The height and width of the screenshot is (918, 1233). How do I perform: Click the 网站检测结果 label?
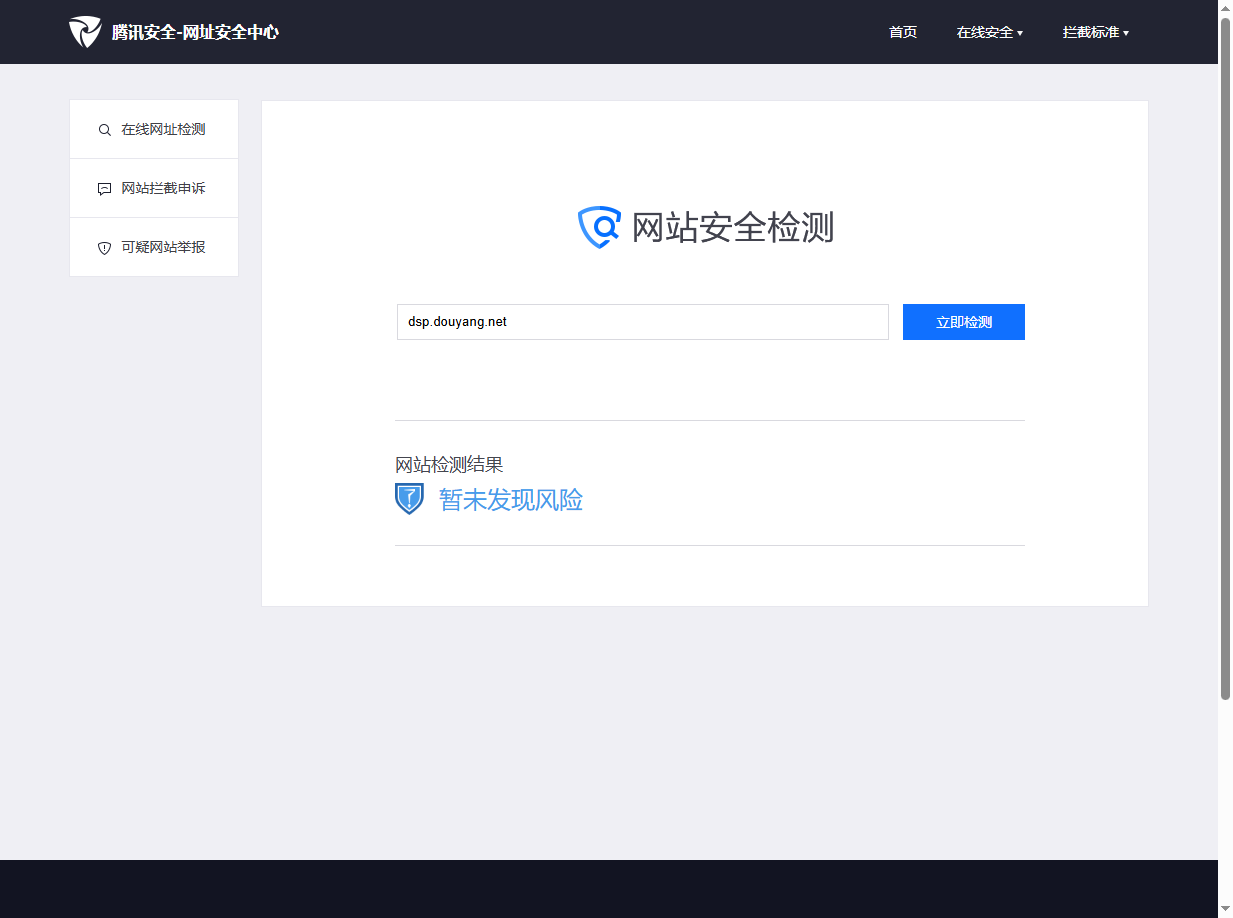tap(449, 465)
